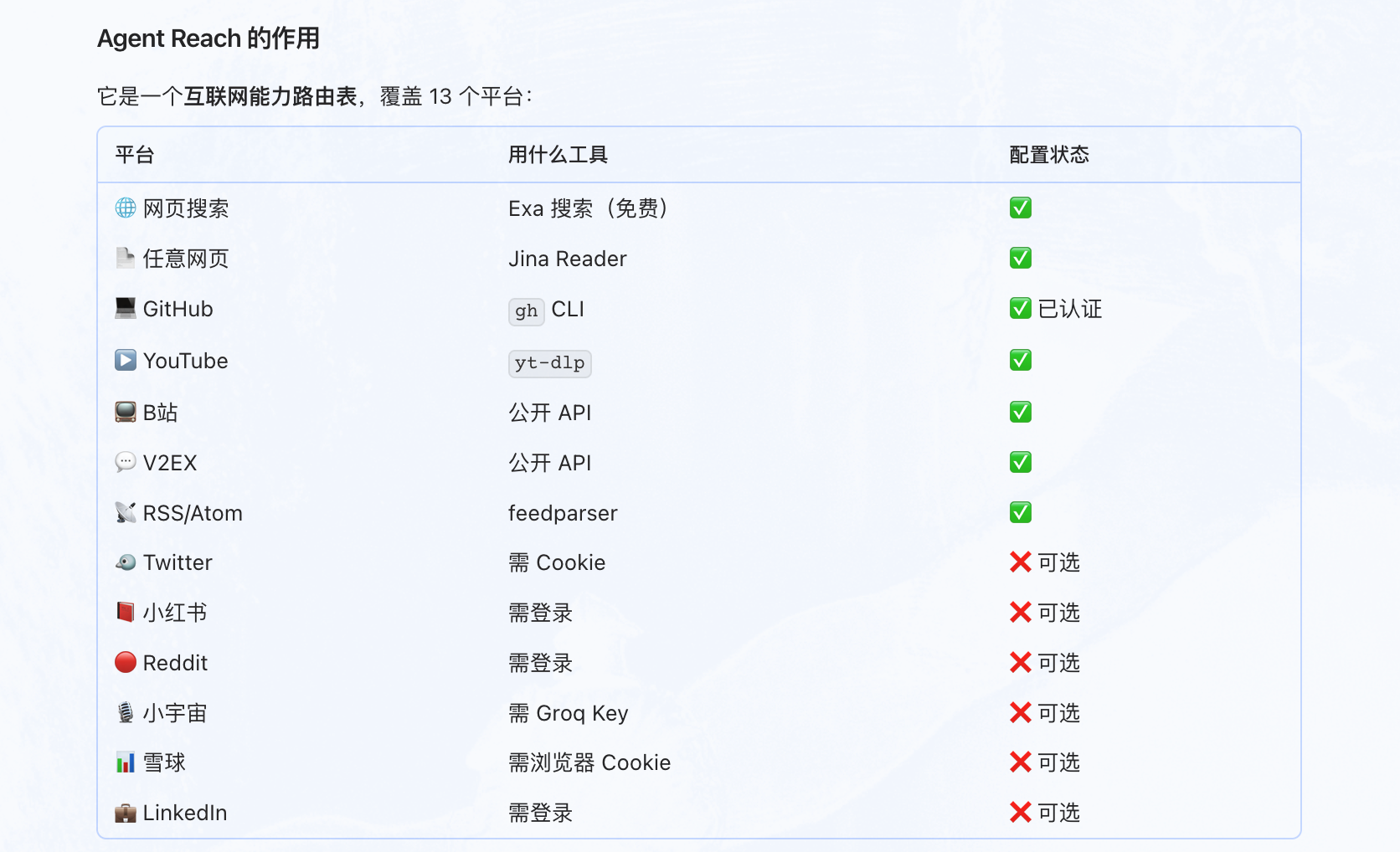This screenshot has width=1400, height=852.
Task: Click the satellite dish icon beside RSS/Atom
Action: [126, 512]
